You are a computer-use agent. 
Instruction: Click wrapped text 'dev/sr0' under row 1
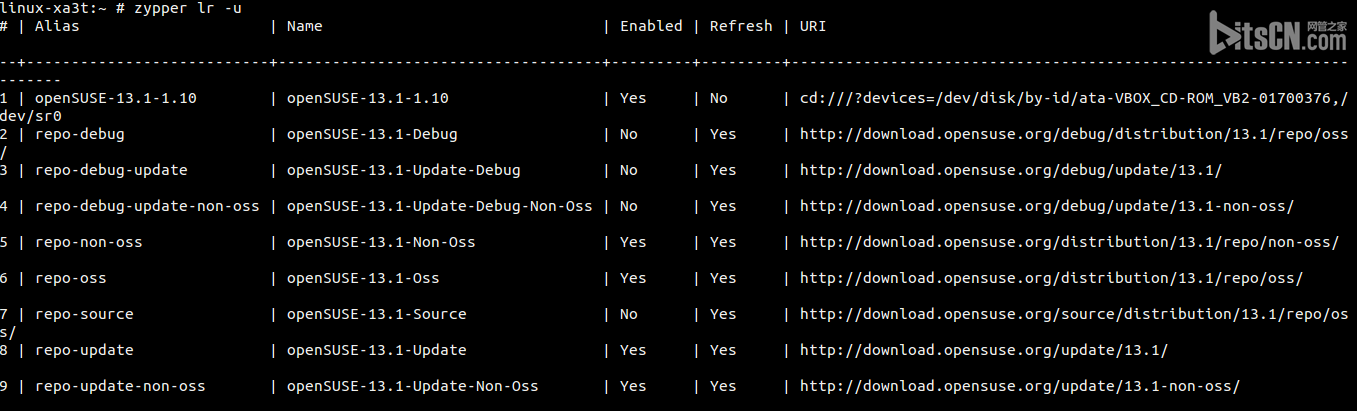(x=31, y=116)
